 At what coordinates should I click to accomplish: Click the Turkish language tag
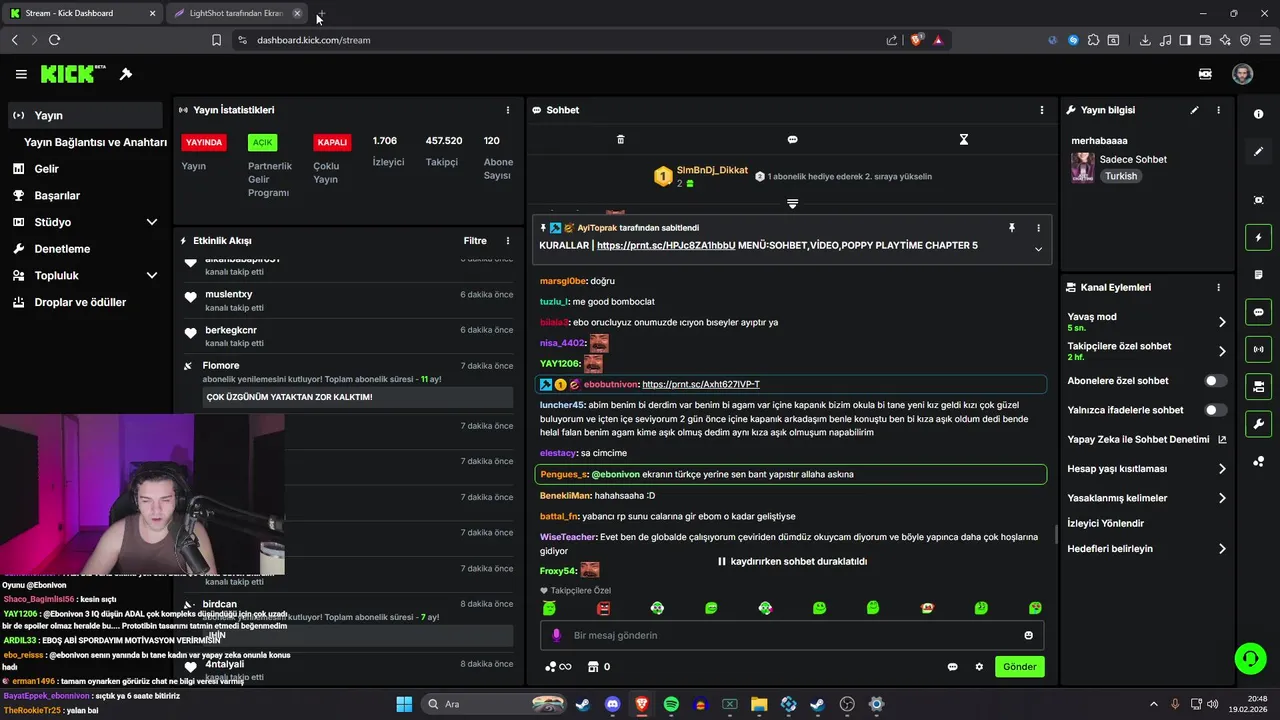[x=1121, y=176]
